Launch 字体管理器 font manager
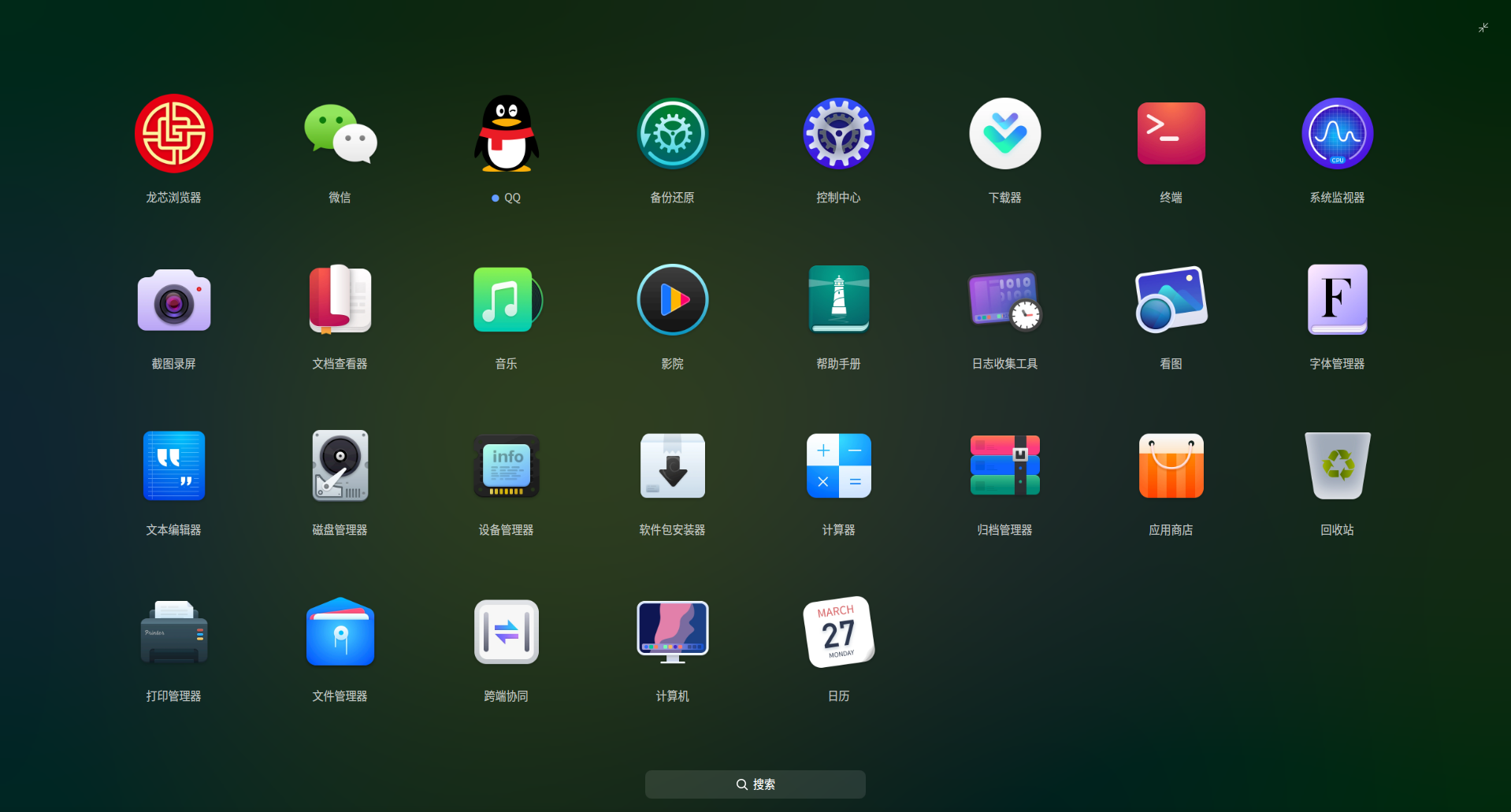1511x812 pixels. click(1338, 300)
